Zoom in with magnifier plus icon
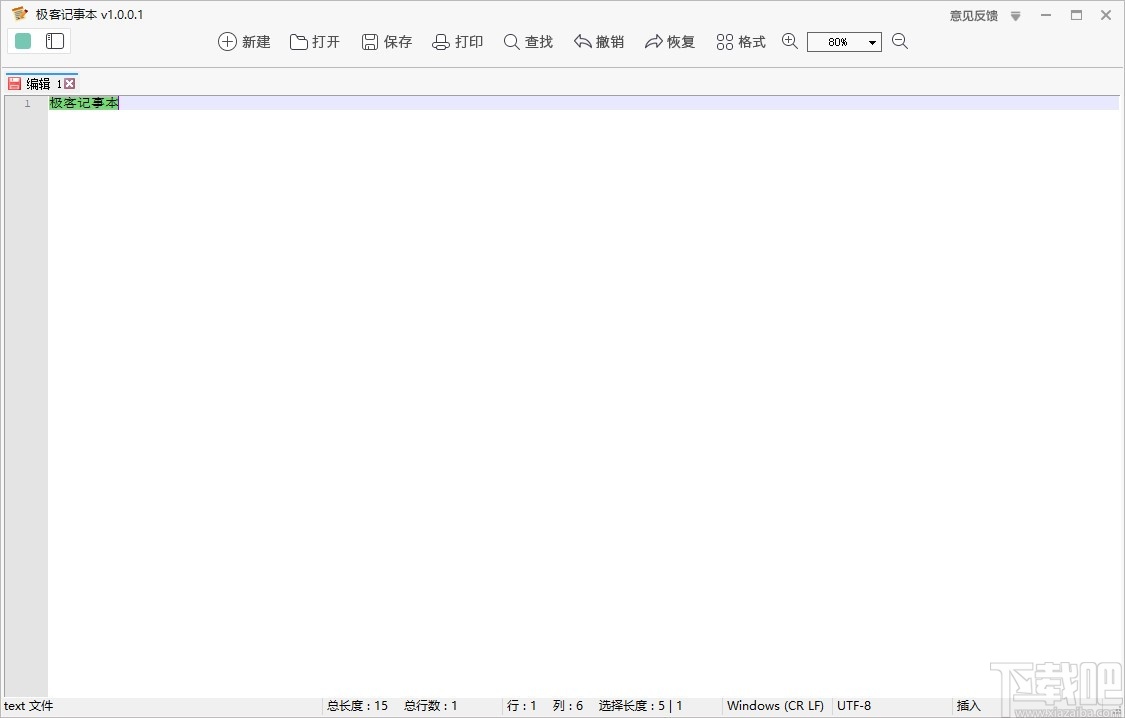The width and height of the screenshot is (1125, 718). [x=790, y=41]
